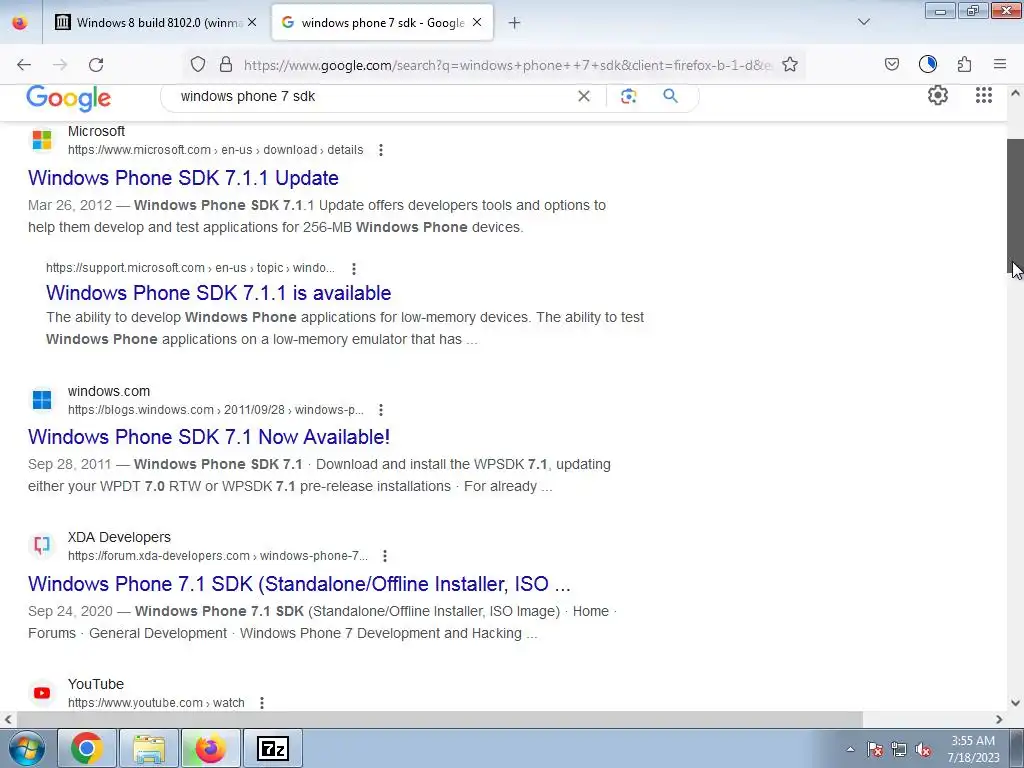Click the magnifier search button

(x=670, y=96)
